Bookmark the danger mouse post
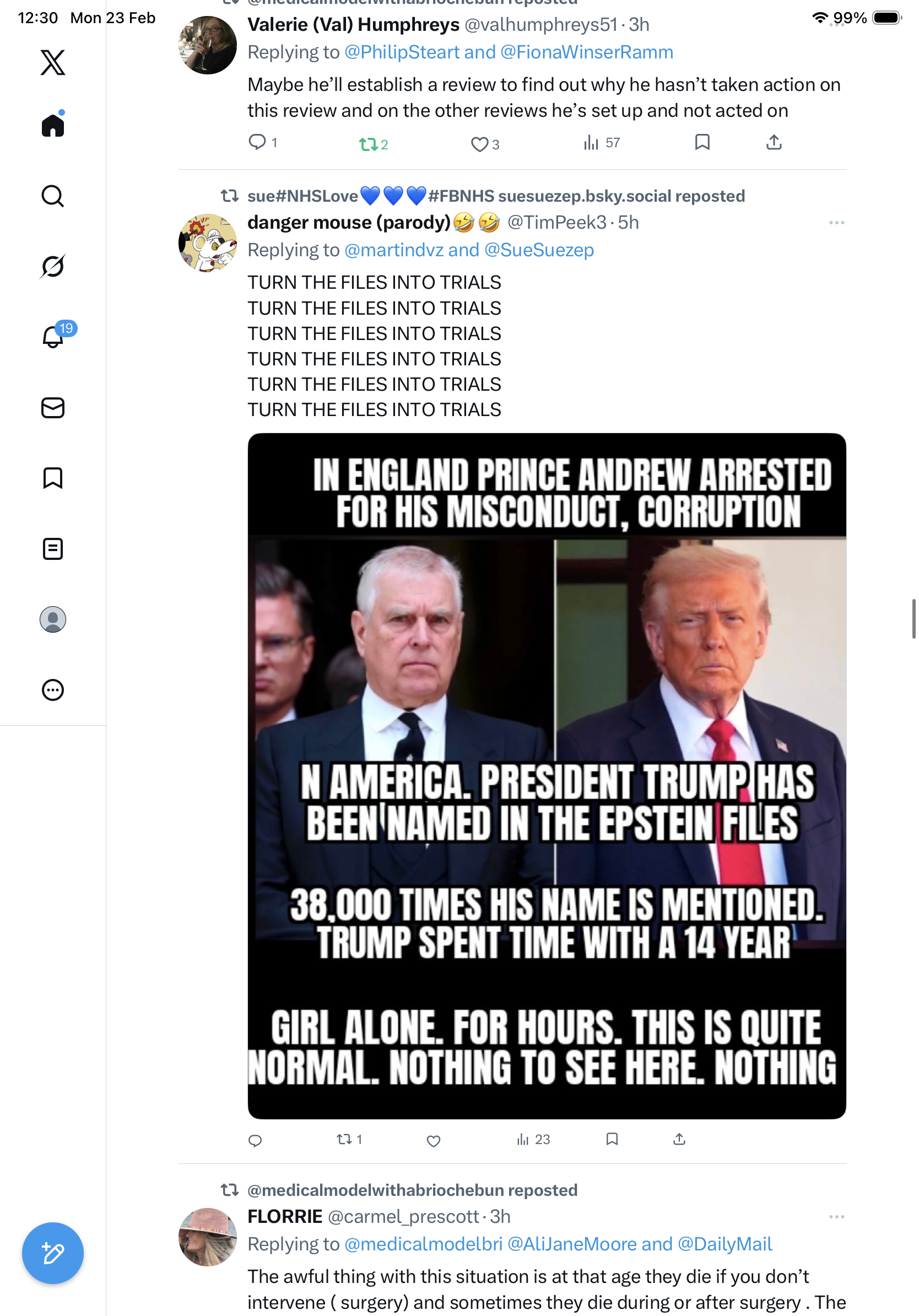The width and height of the screenshot is (919, 1316). tap(612, 1140)
